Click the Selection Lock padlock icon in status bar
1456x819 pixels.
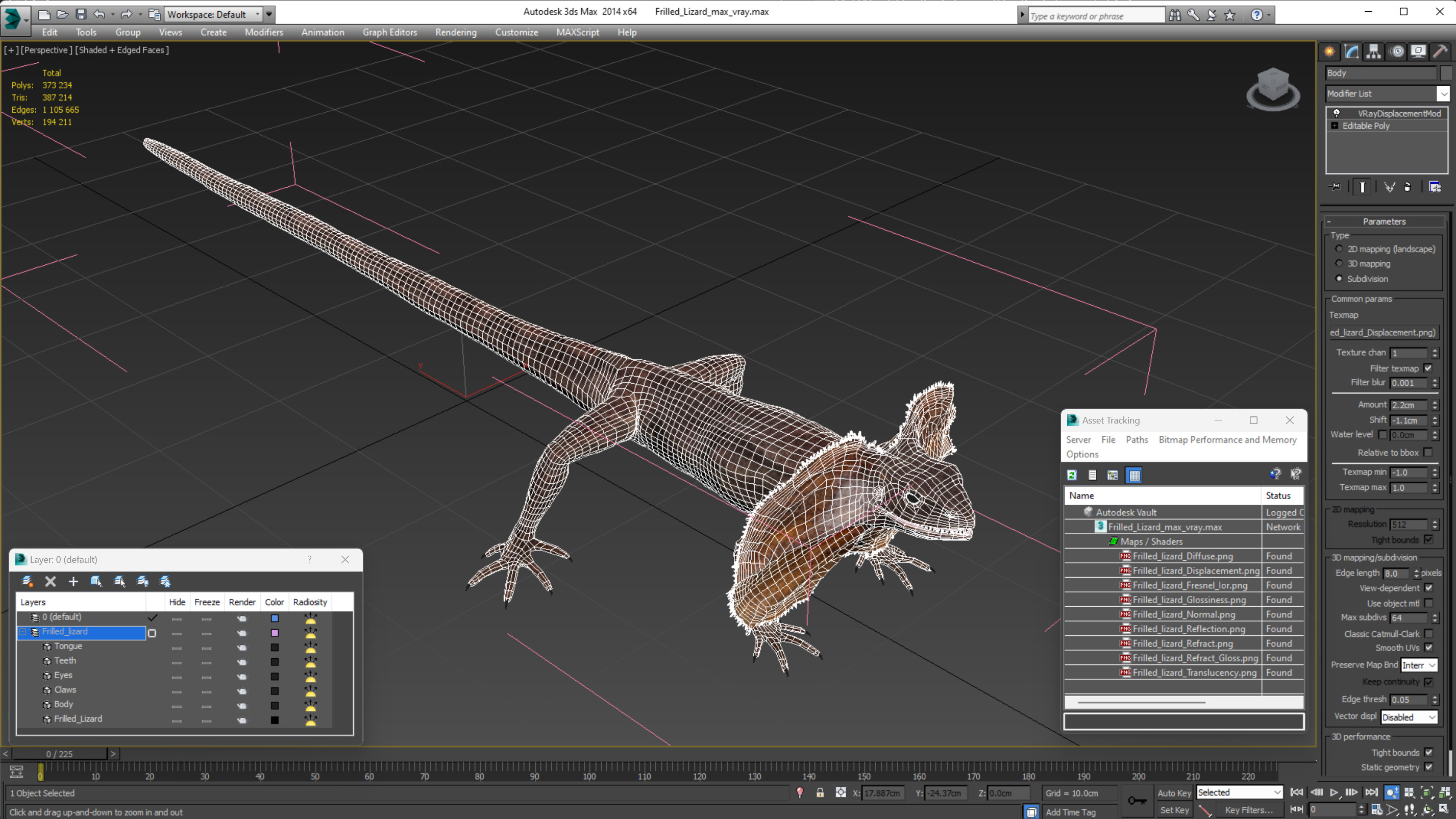pos(820,792)
